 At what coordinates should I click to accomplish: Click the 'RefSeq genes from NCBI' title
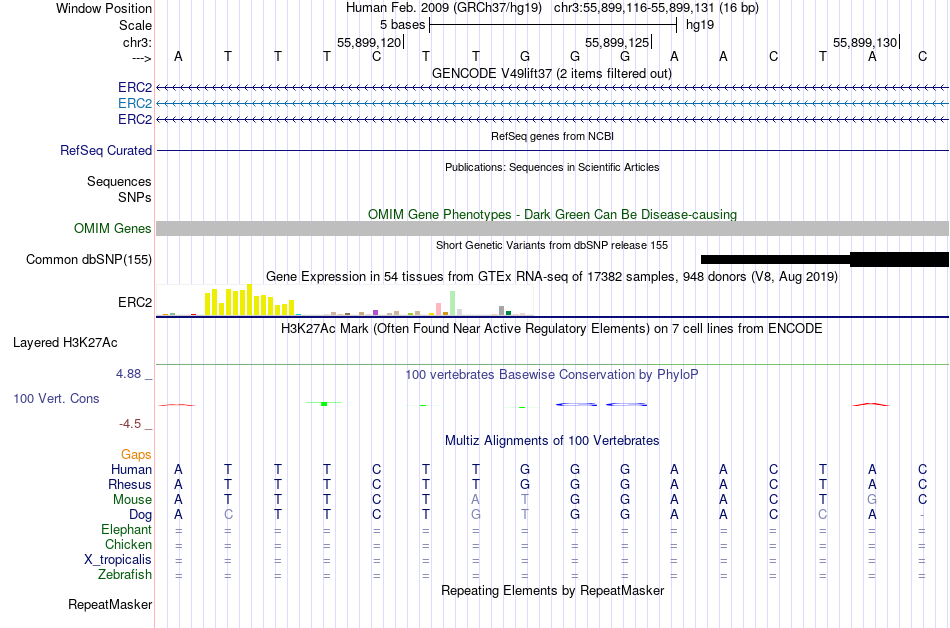[x=552, y=136]
